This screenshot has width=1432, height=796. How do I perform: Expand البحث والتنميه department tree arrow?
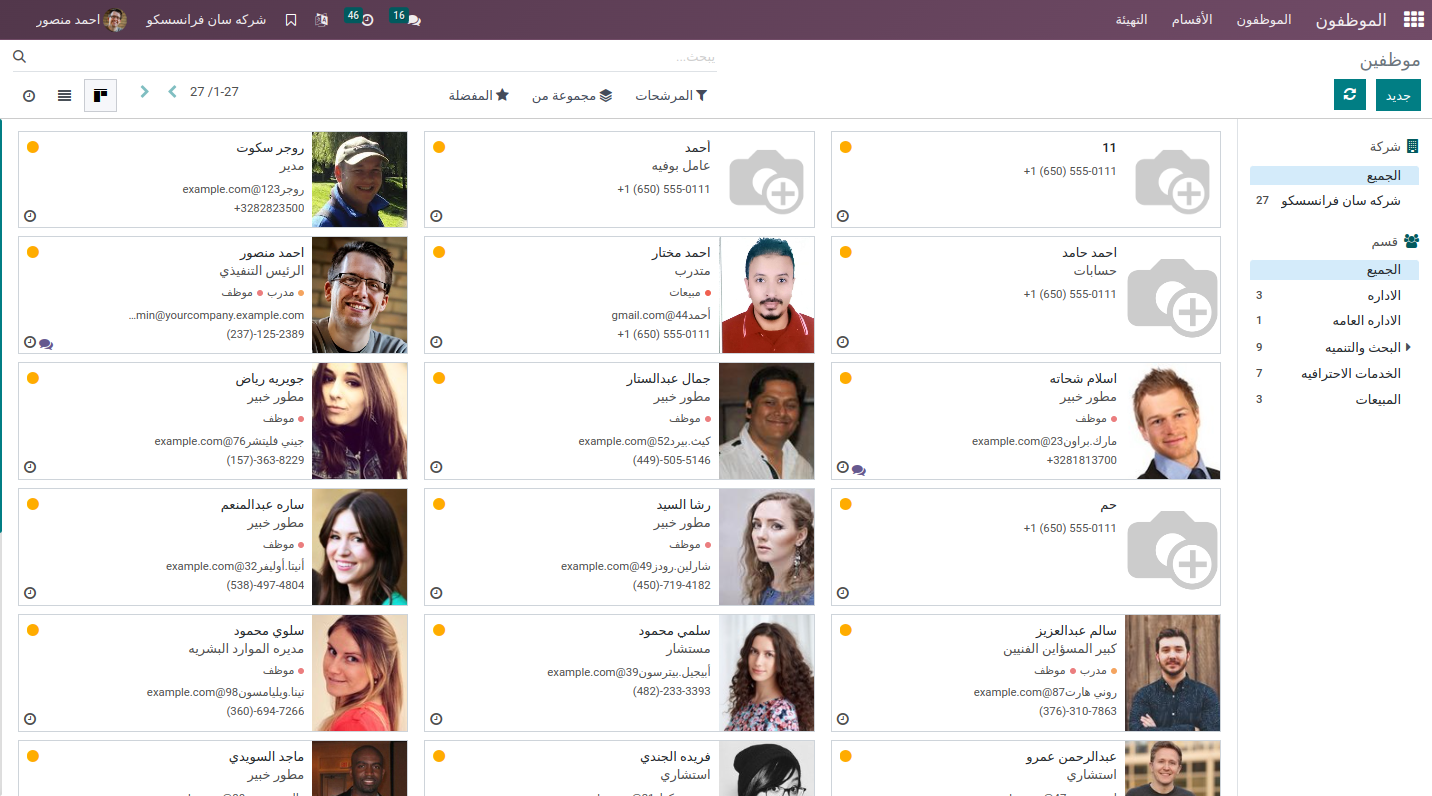coord(1408,347)
